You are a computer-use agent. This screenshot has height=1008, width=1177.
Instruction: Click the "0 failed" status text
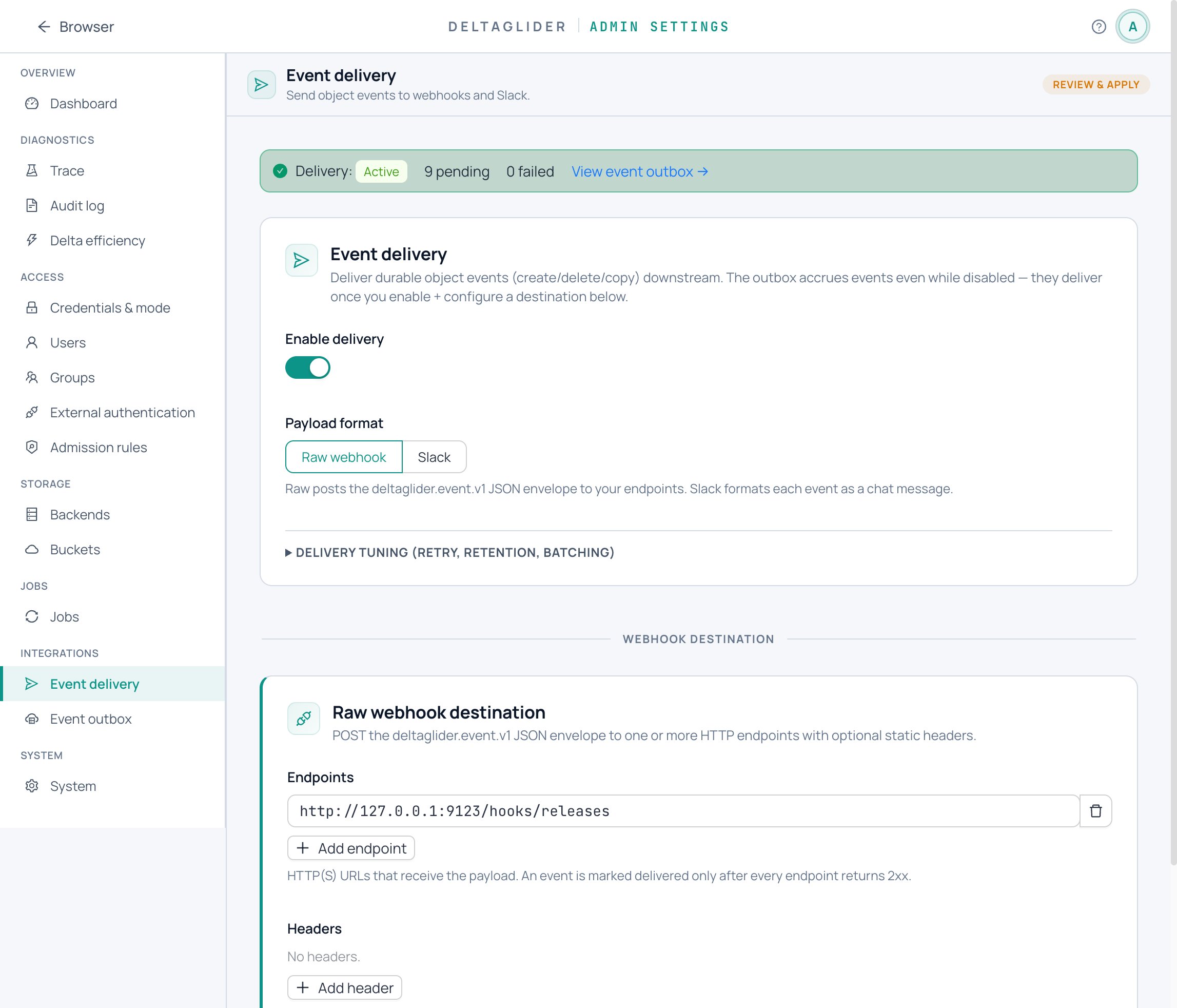pos(530,171)
